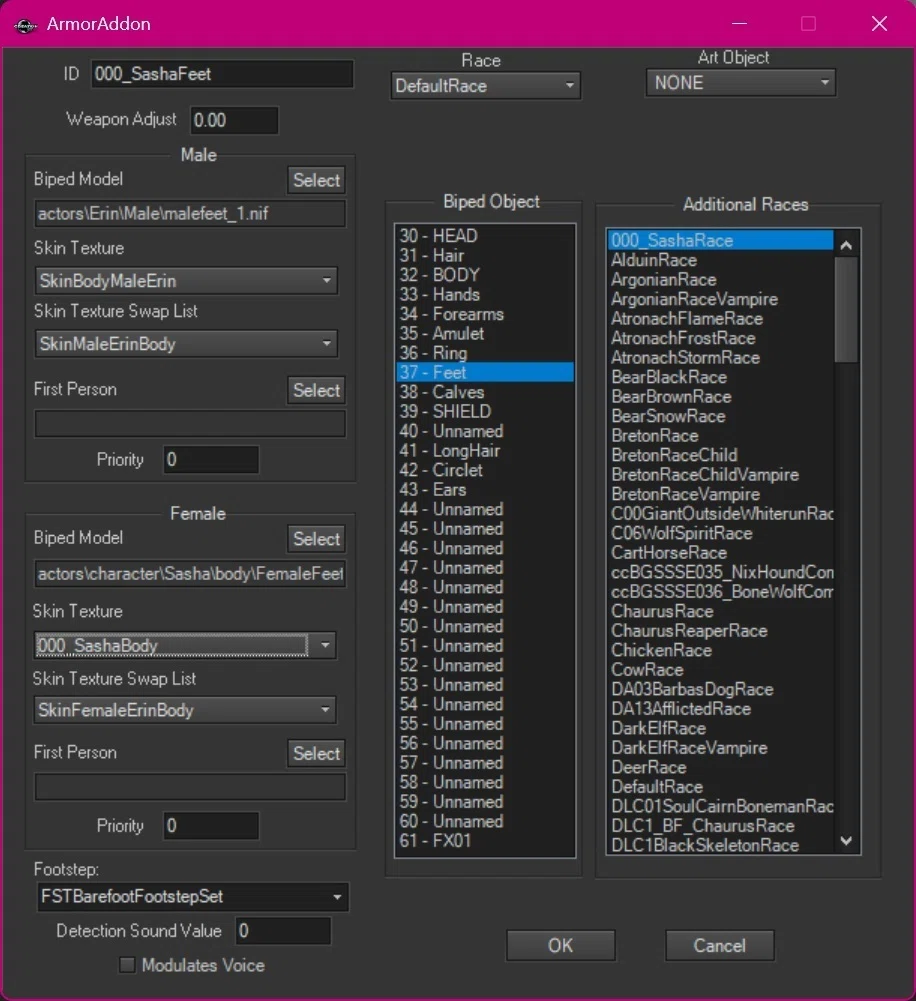The height and width of the screenshot is (1001, 916).
Task: Open the female Skin Texture 000_SashaBody dropdown
Action: coord(184,645)
